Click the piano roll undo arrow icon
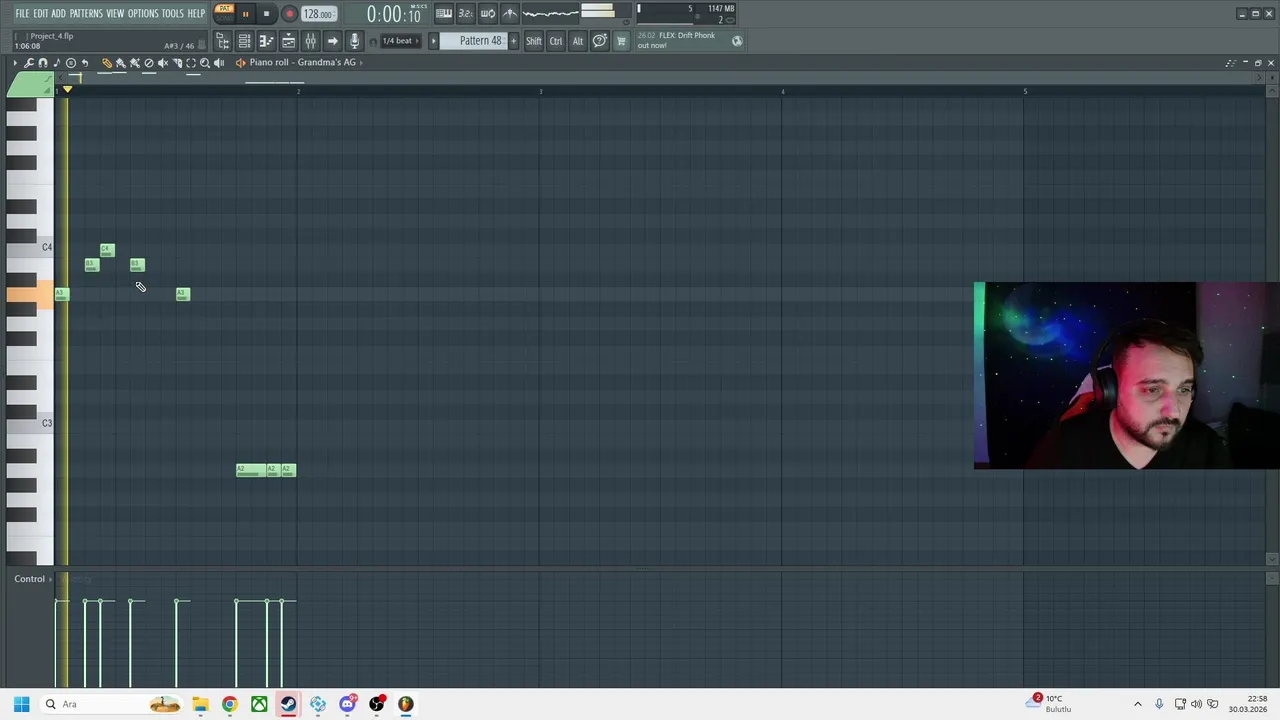This screenshot has width=1280, height=720. [85, 63]
